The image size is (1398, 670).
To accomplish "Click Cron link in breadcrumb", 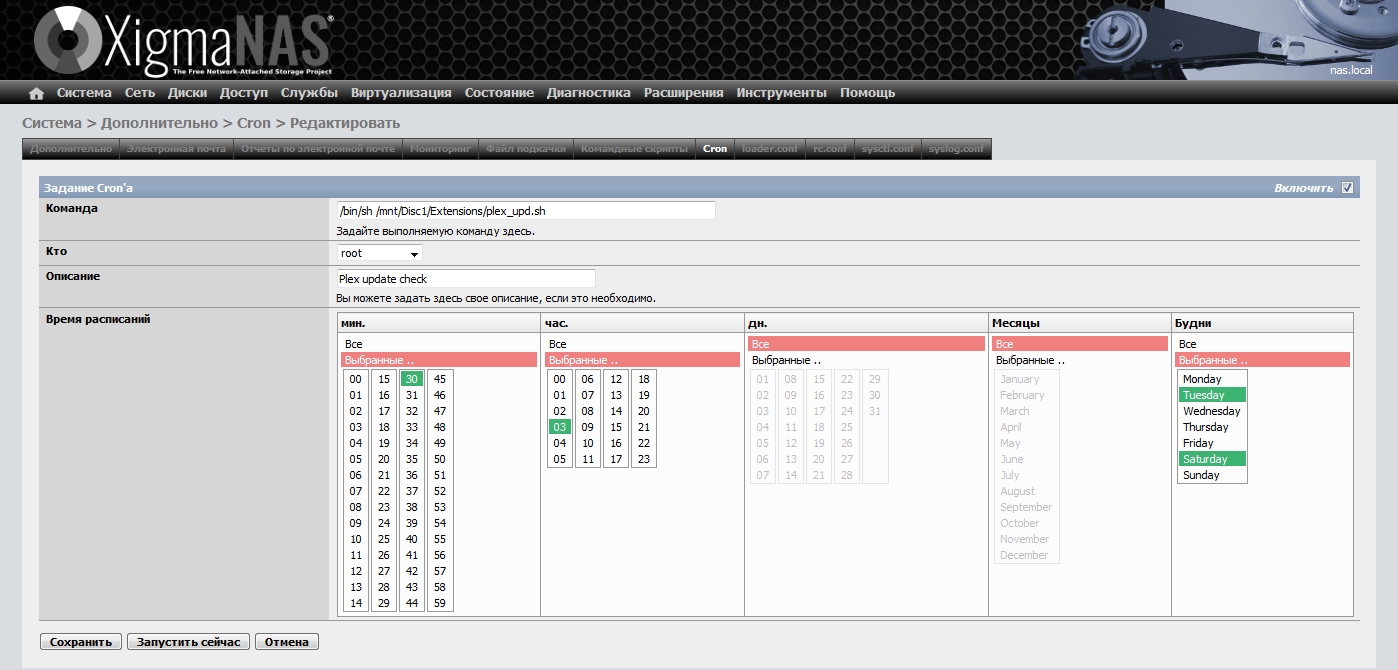I will (254, 123).
